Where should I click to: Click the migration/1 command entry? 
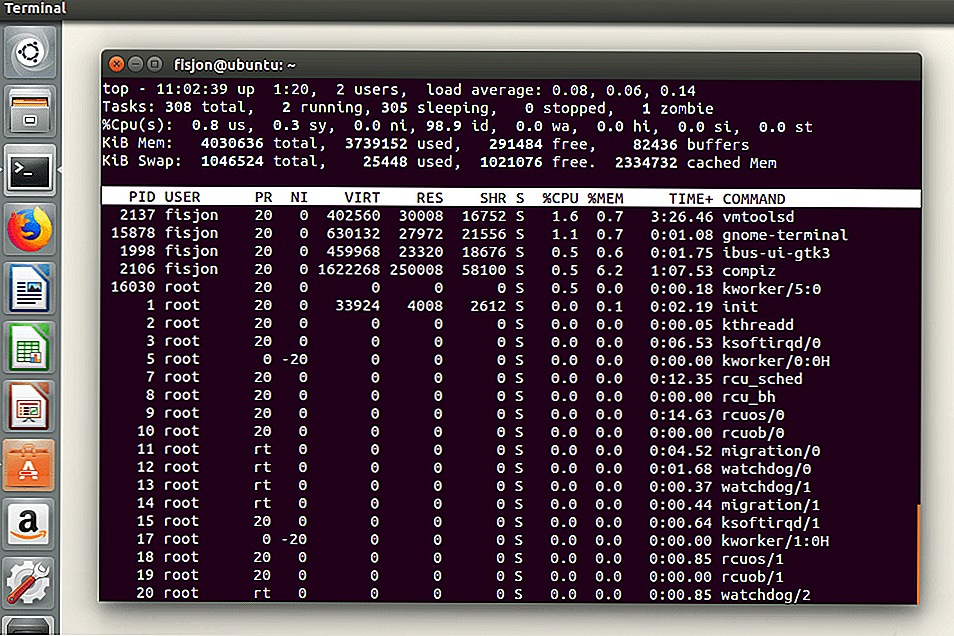coord(770,505)
